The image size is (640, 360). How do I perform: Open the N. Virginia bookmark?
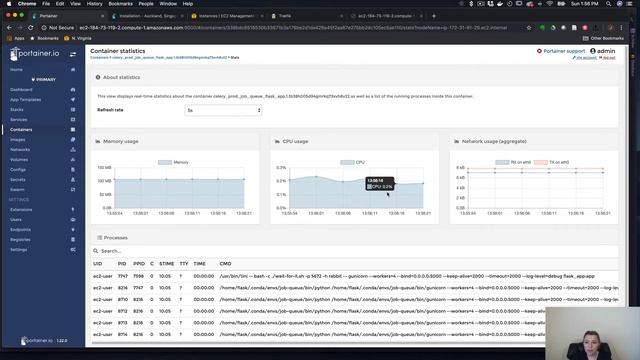78,38
